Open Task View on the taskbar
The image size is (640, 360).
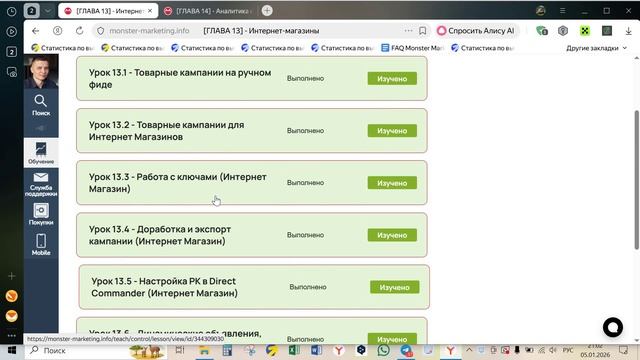click(180, 350)
